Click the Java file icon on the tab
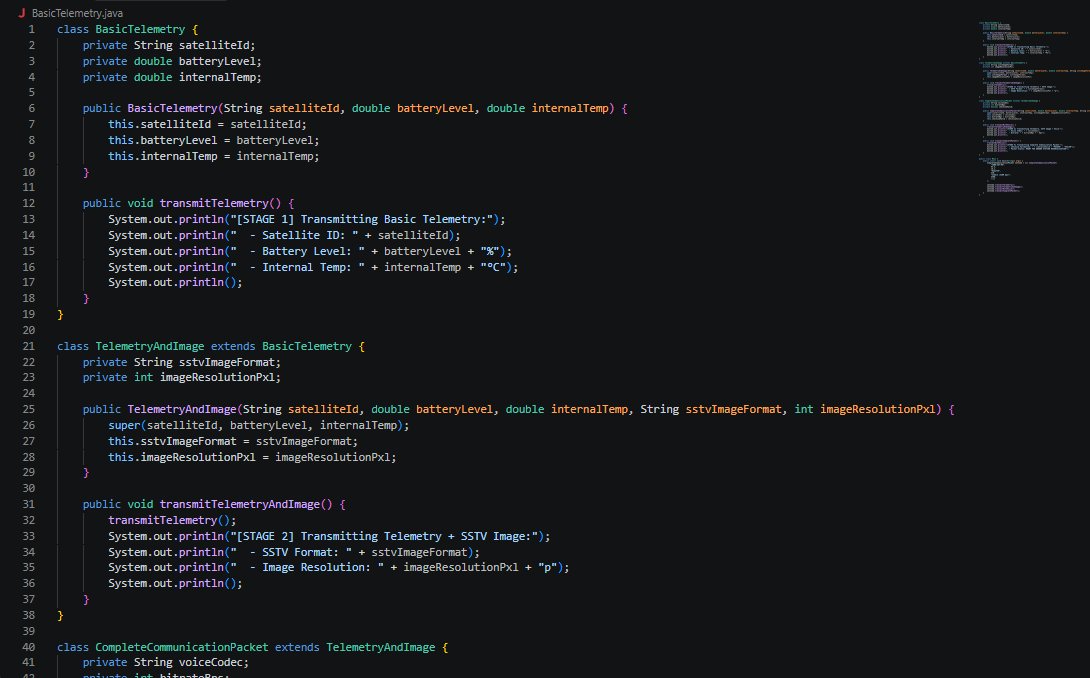The image size is (1090, 678). (22, 13)
